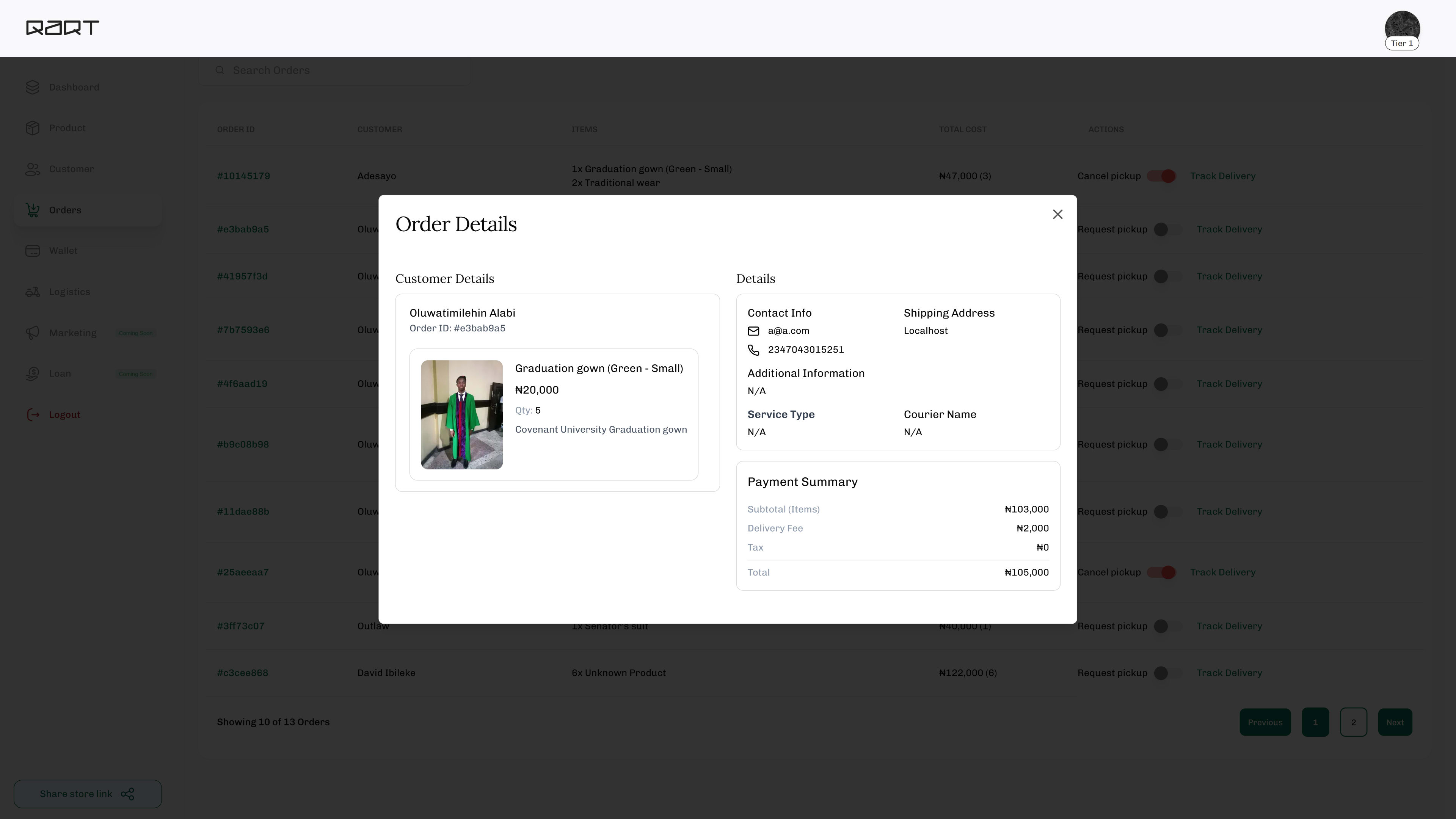Click the Marketing megaphone icon
The width and height of the screenshot is (1456, 819).
32,333
